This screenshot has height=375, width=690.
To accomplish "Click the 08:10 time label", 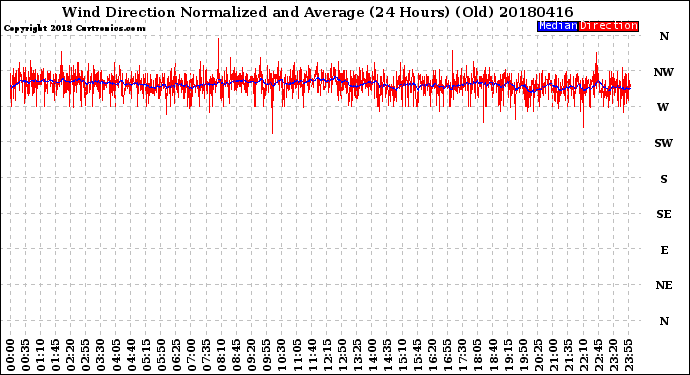I will point(221,355).
